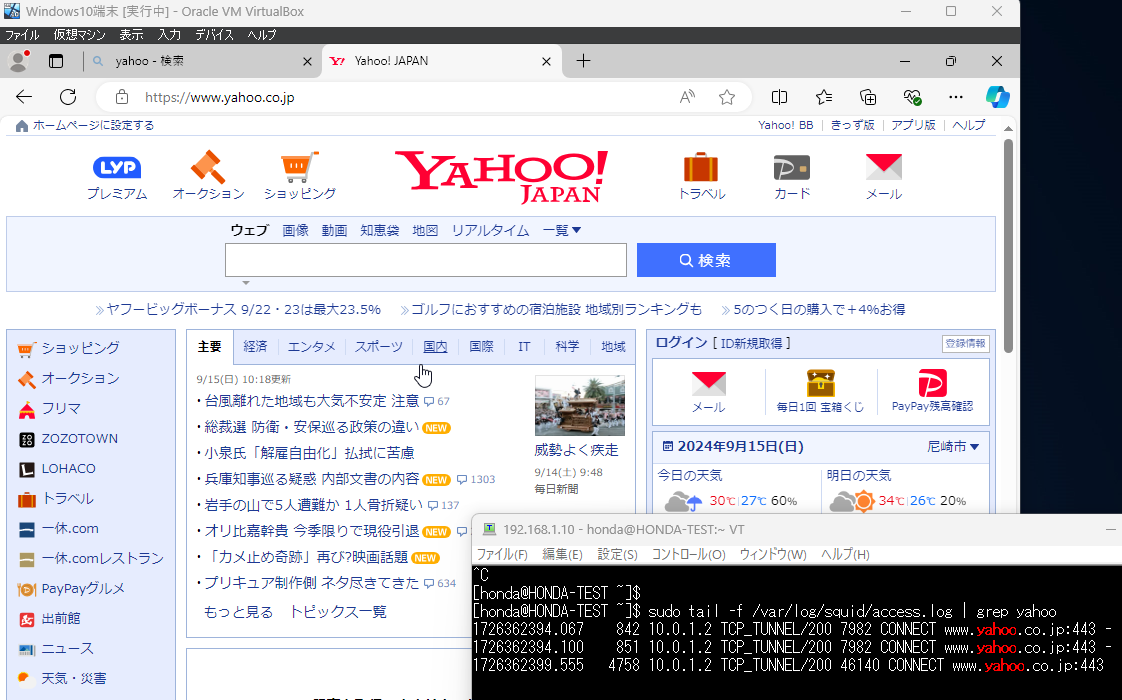1122x700 pixels.
Task: Open Edge tab actions menu icon
Action: click(56, 62)
